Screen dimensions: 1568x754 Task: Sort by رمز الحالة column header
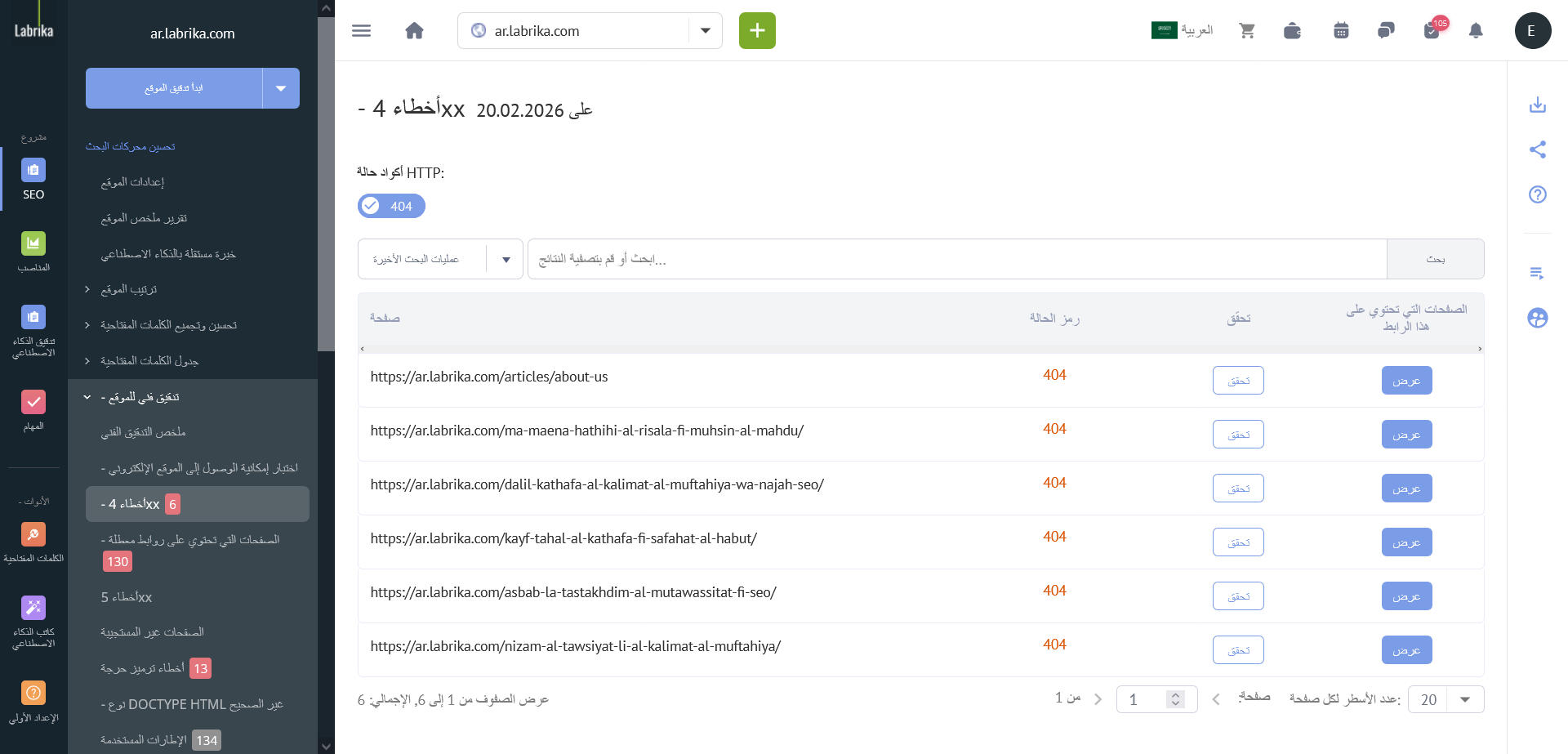pyautogui.click(x=1054, y=318)
